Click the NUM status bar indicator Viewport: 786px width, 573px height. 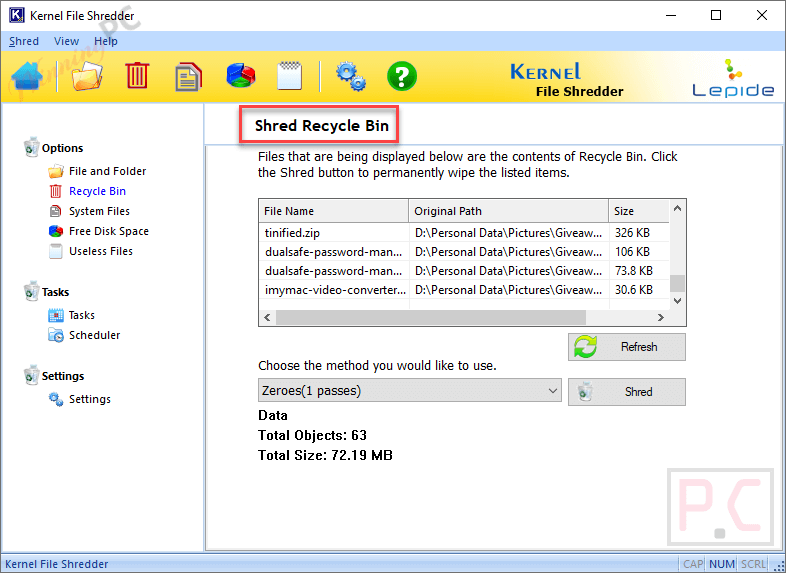tap(722, 564)
